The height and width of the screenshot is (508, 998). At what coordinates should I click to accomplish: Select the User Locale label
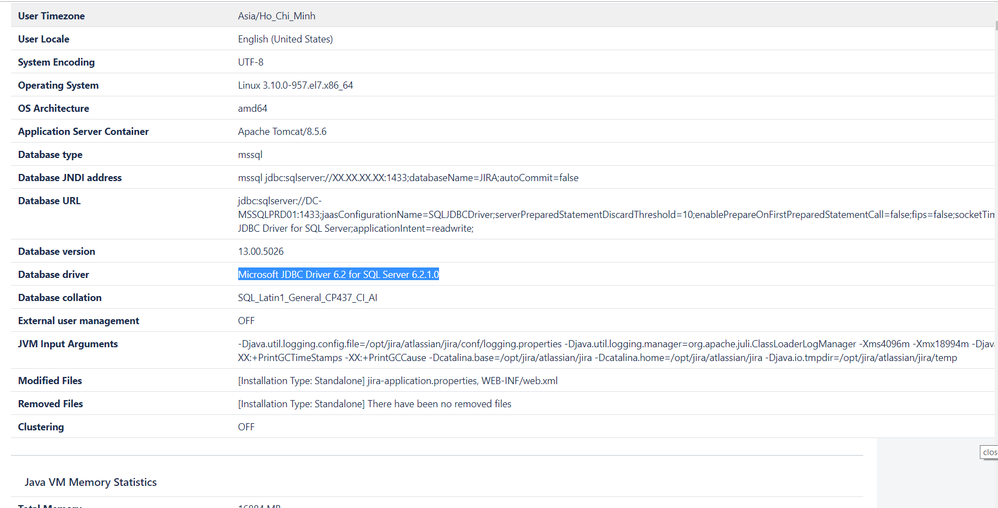coord(44,39)
